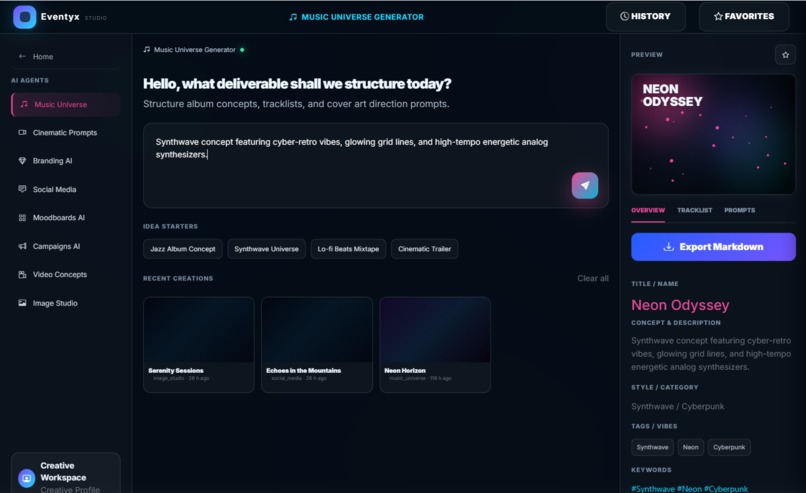The width and height of the screenshot is (806, 493).
Task: Click the Social Media chat icon
Action: [x=22, y=189]
